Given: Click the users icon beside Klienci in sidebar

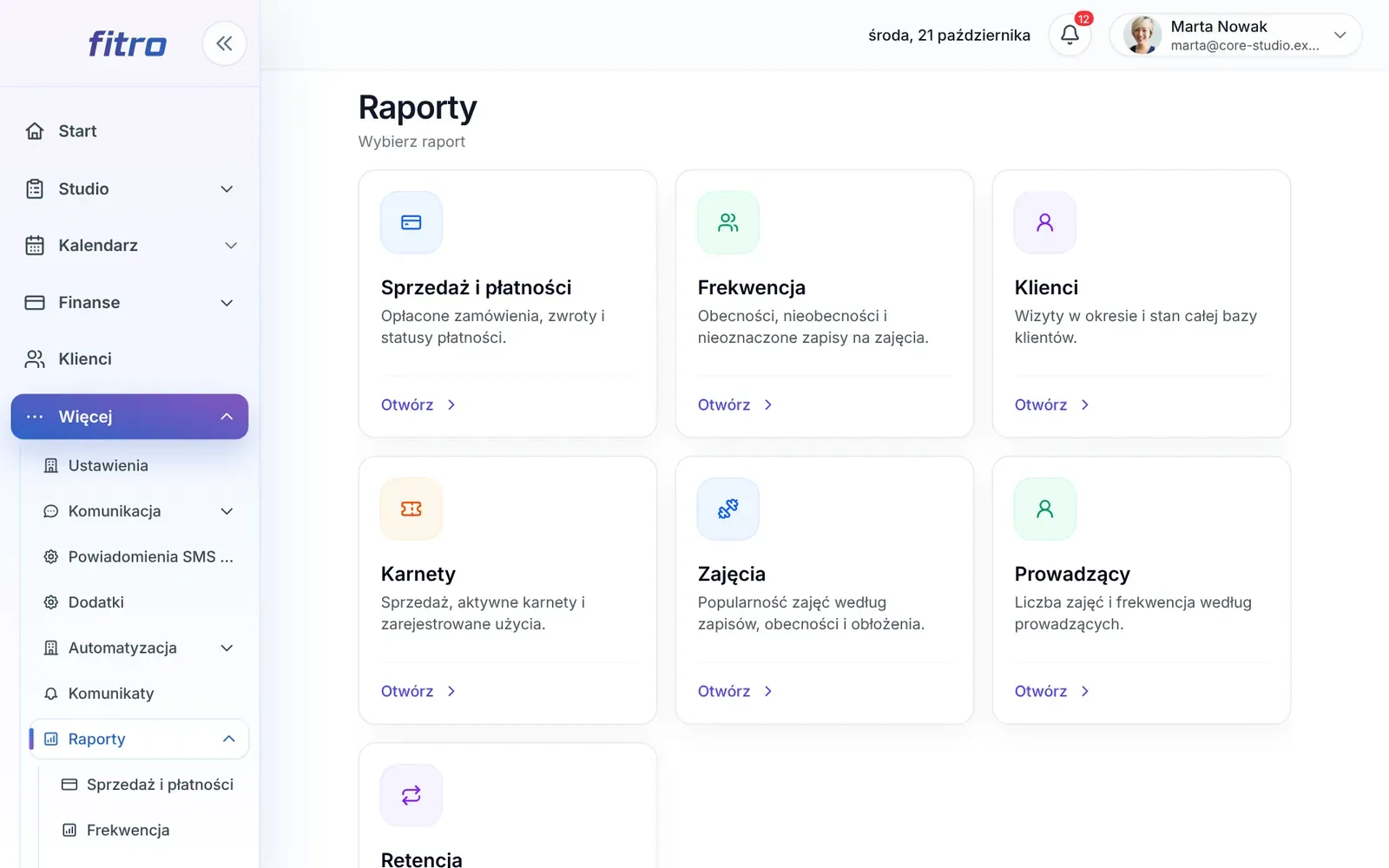Looking at the screenshot, I should (x=35, y=359).
